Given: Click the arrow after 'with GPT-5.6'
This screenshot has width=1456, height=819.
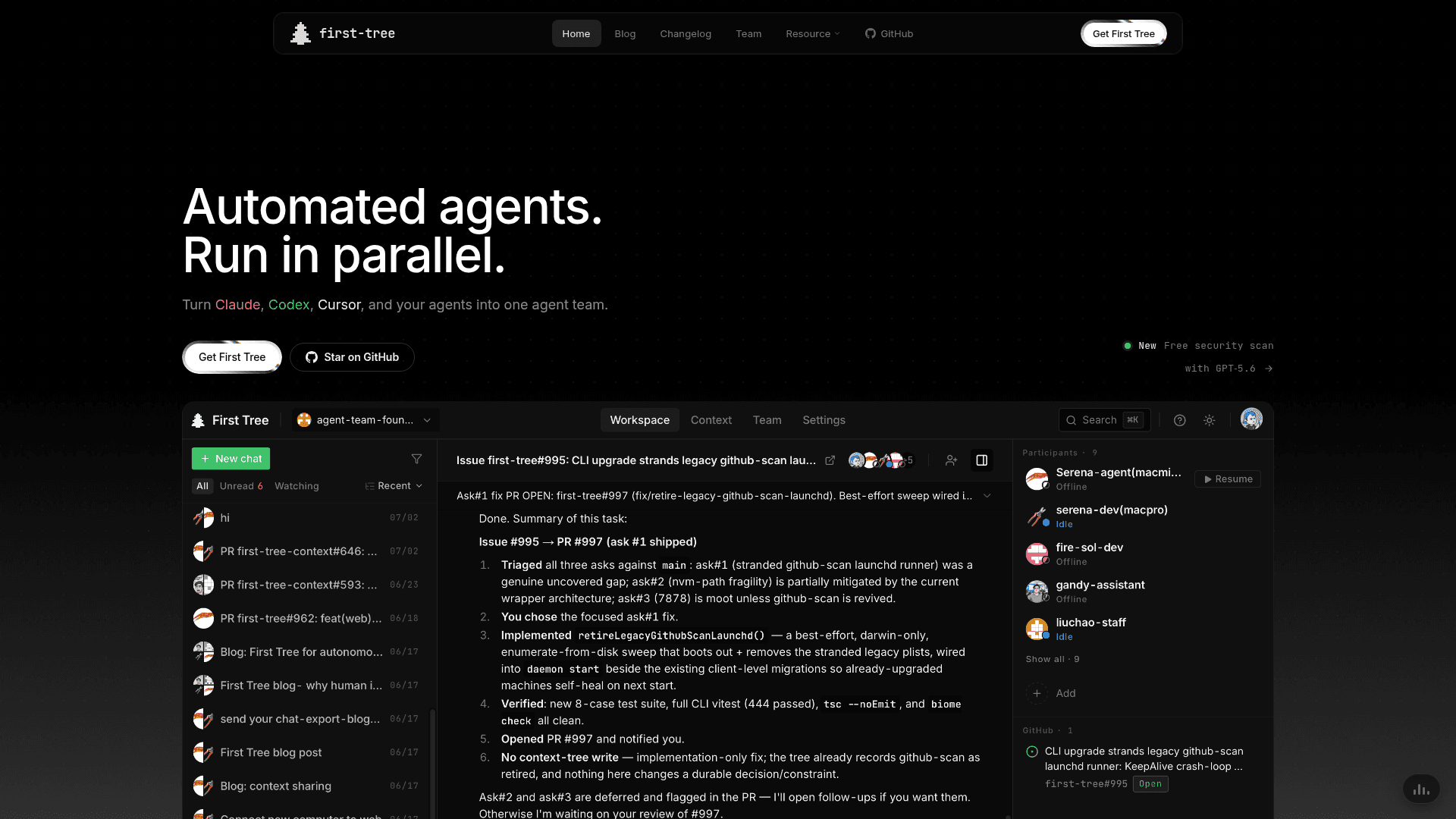Looking at the screenshot, I should pyautogui.click(x=1269, y=369).
